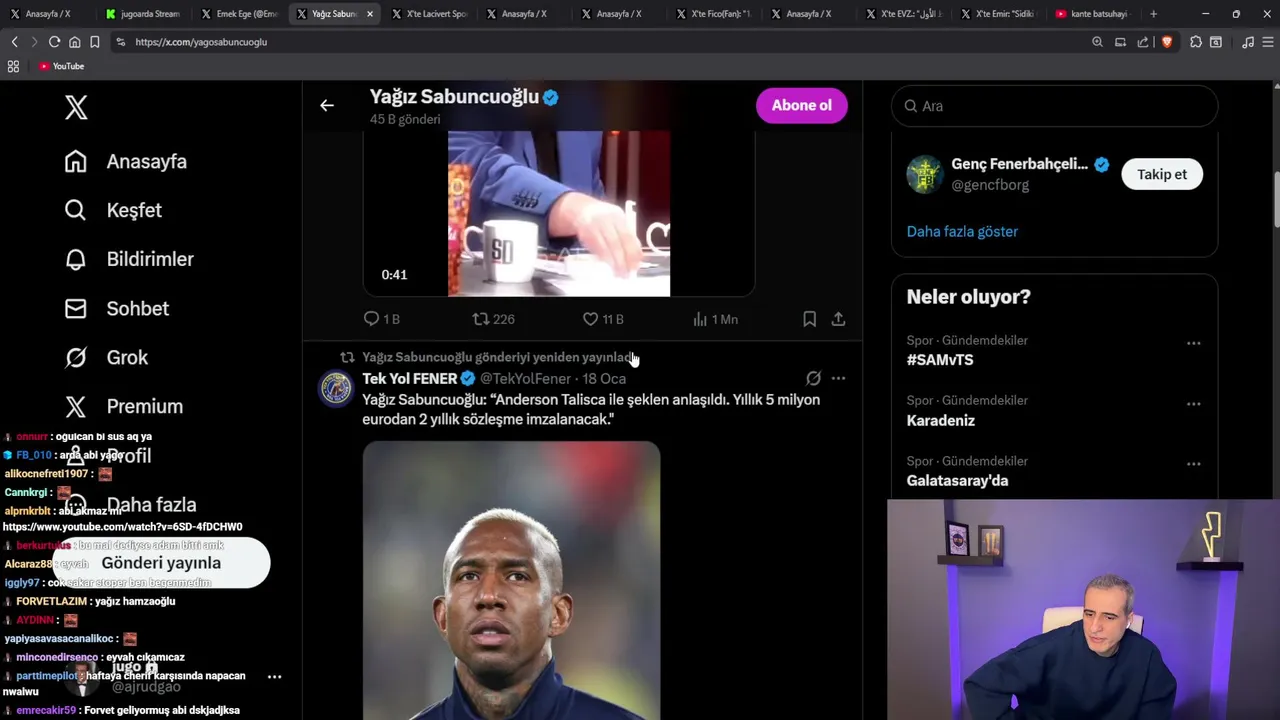Click the Grok icon on the Tek Yol FENER post
Image resolution: width=1280 pixels, height=720 pixels.
[x=813, y=378]
